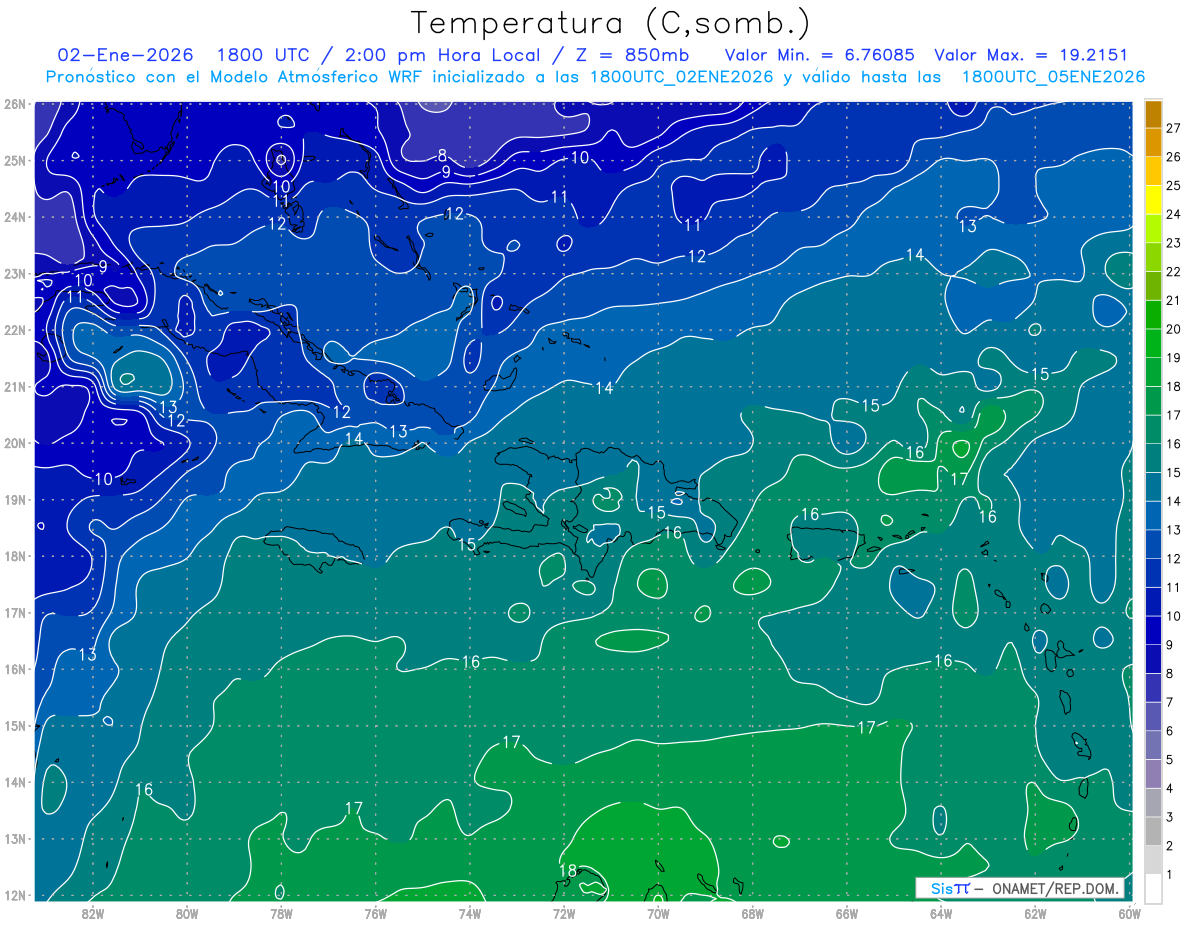This screenshot has height=927, width=1200.
Task: Click the 16N latitude axis label
Action: (14, 669)
